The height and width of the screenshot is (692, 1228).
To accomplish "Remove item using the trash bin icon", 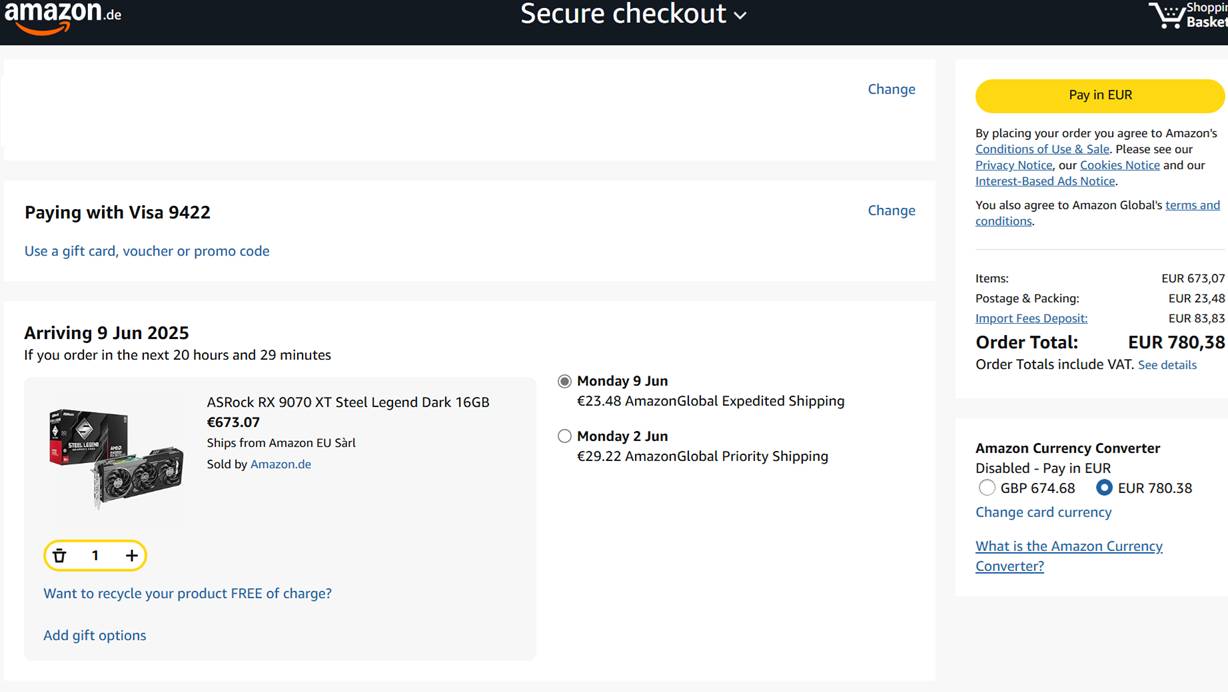I will pyautogui.click(x=59, y=556).
